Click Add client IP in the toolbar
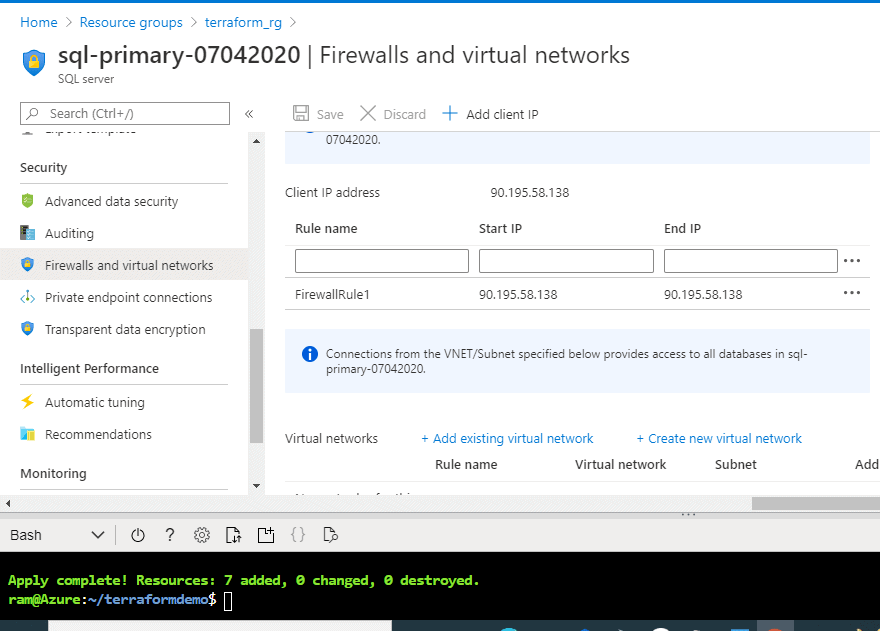Screen dimensions: 880x631 (491, 114)
